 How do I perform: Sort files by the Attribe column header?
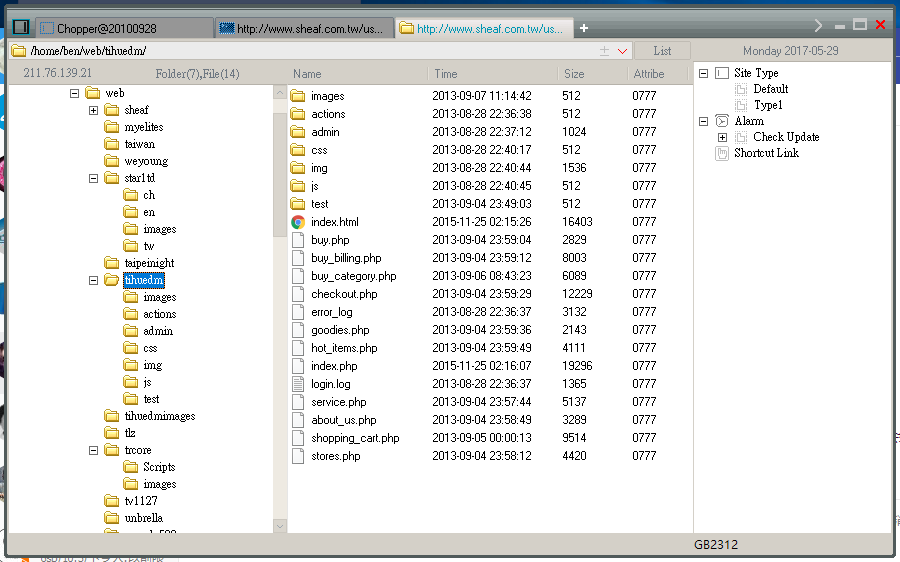[x=649, y=74]
